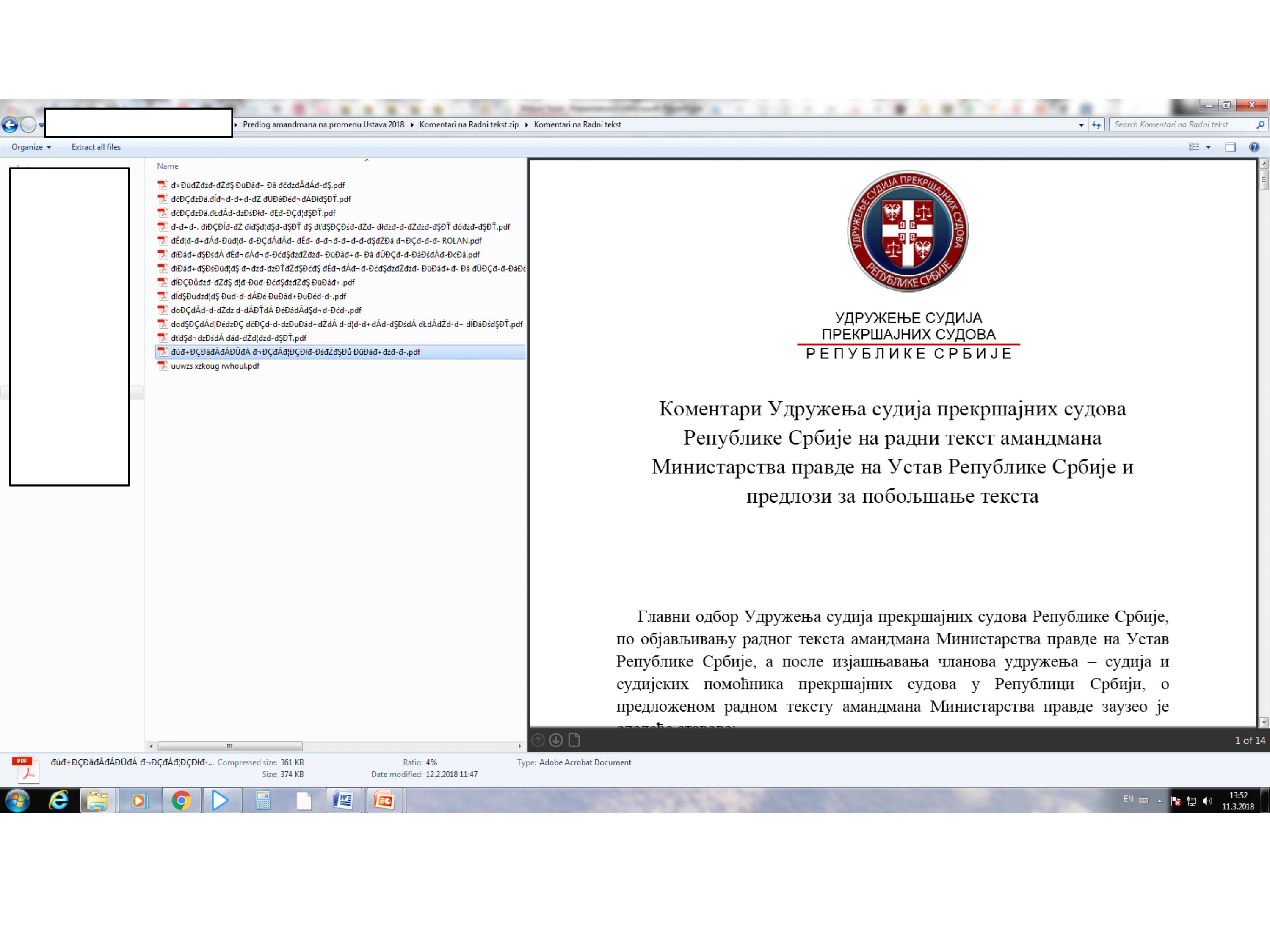1270x952 pixels.
Task: Click the page icon in preview toolbar
Action: (574, 740)
